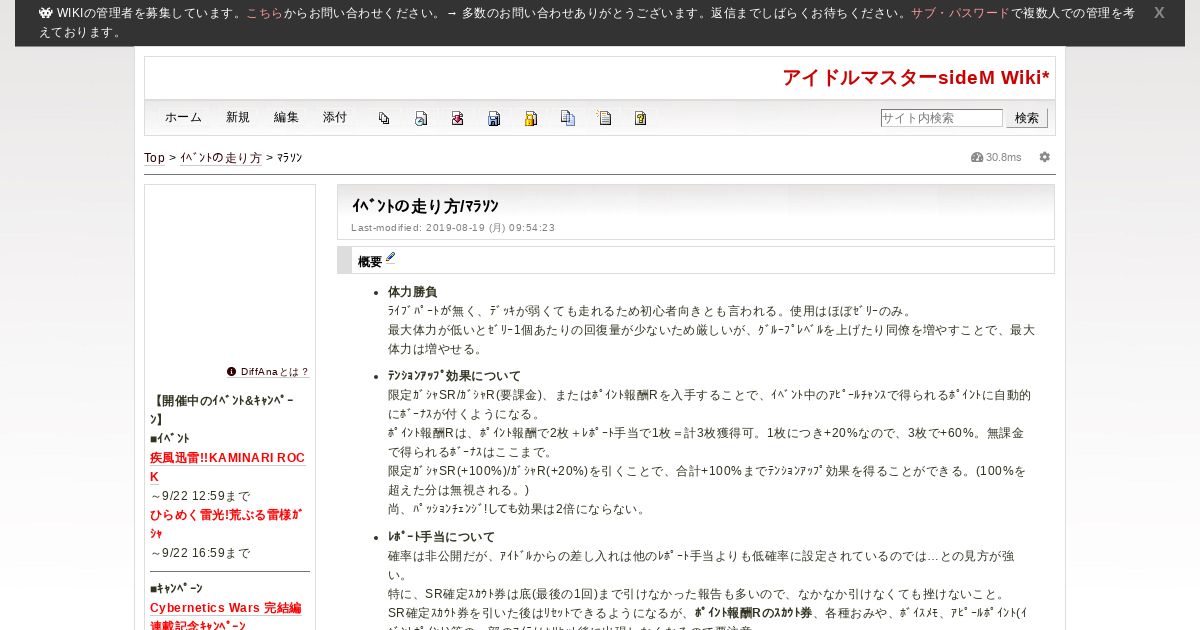
Task: Click the ■ｷｬﾝﾍﾟｰﾝ sidebar label
Action: (176, 589)
